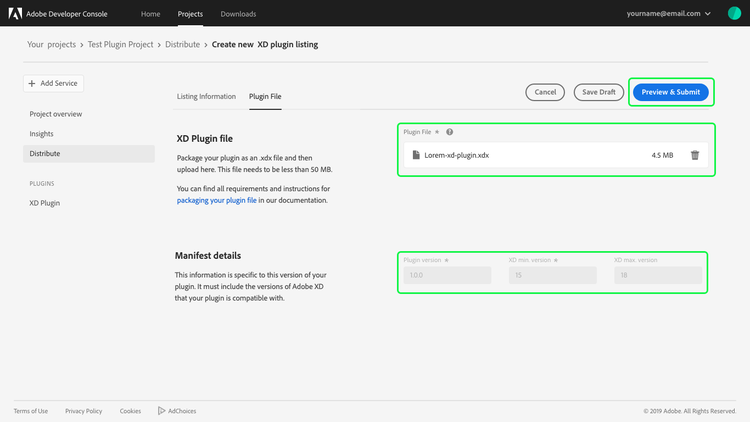Click the Save Draft button

coord(599,92)
